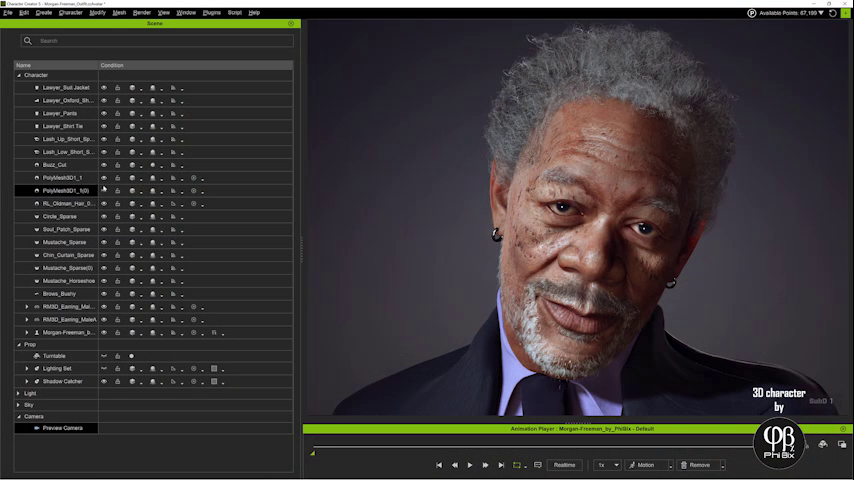Hide the Brows_Bushy item
The width and height of the screenshot is (854, 480).
[103, 294]
